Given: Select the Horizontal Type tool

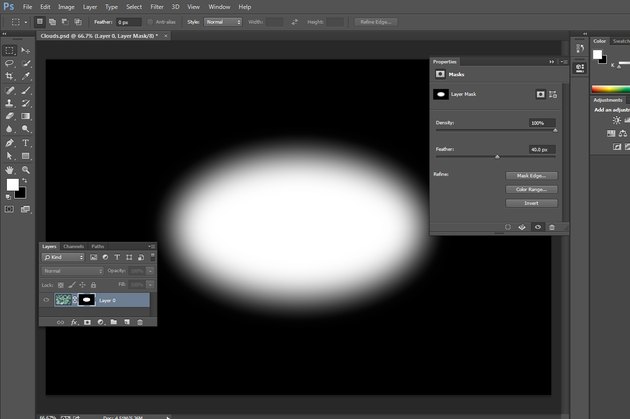Looking at the screenshot, I should (26, 143).
